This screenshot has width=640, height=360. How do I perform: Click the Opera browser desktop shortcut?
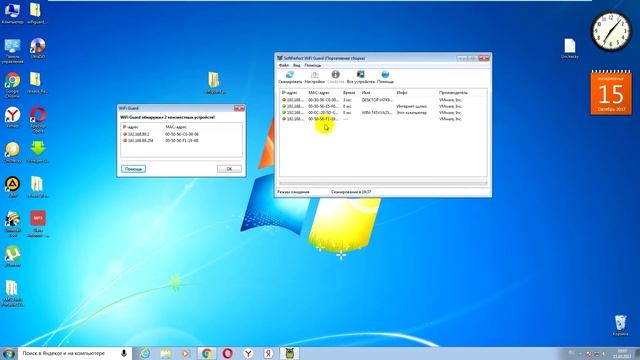click(x=38, y=119)
